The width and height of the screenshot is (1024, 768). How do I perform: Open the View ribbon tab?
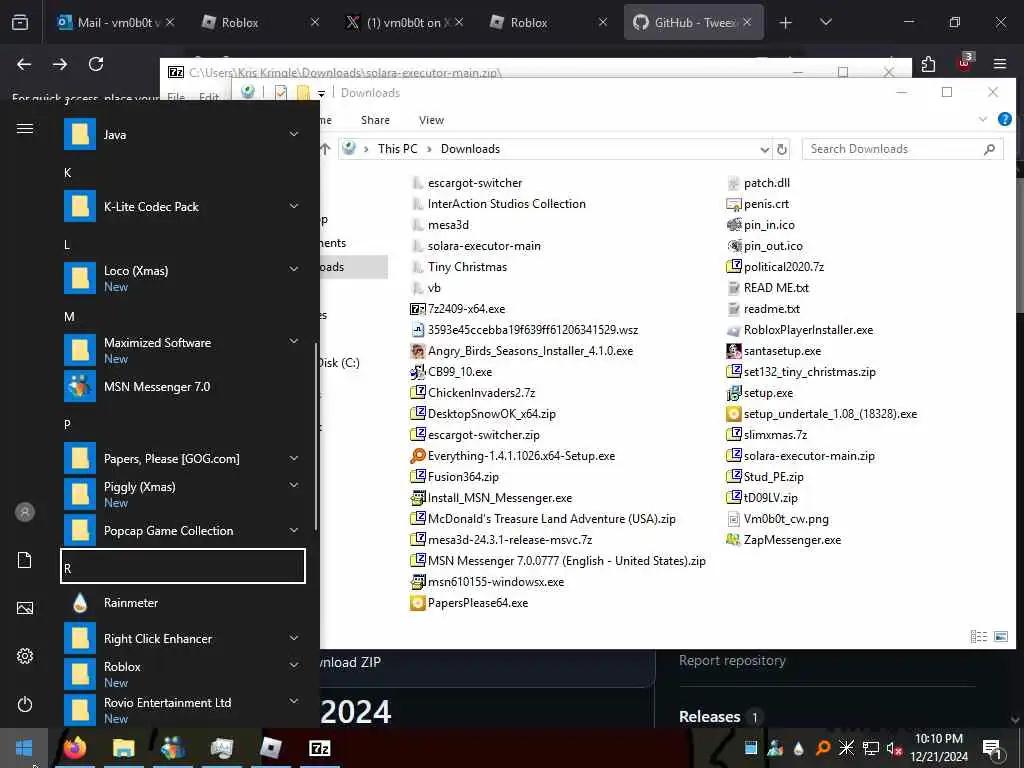431,120
